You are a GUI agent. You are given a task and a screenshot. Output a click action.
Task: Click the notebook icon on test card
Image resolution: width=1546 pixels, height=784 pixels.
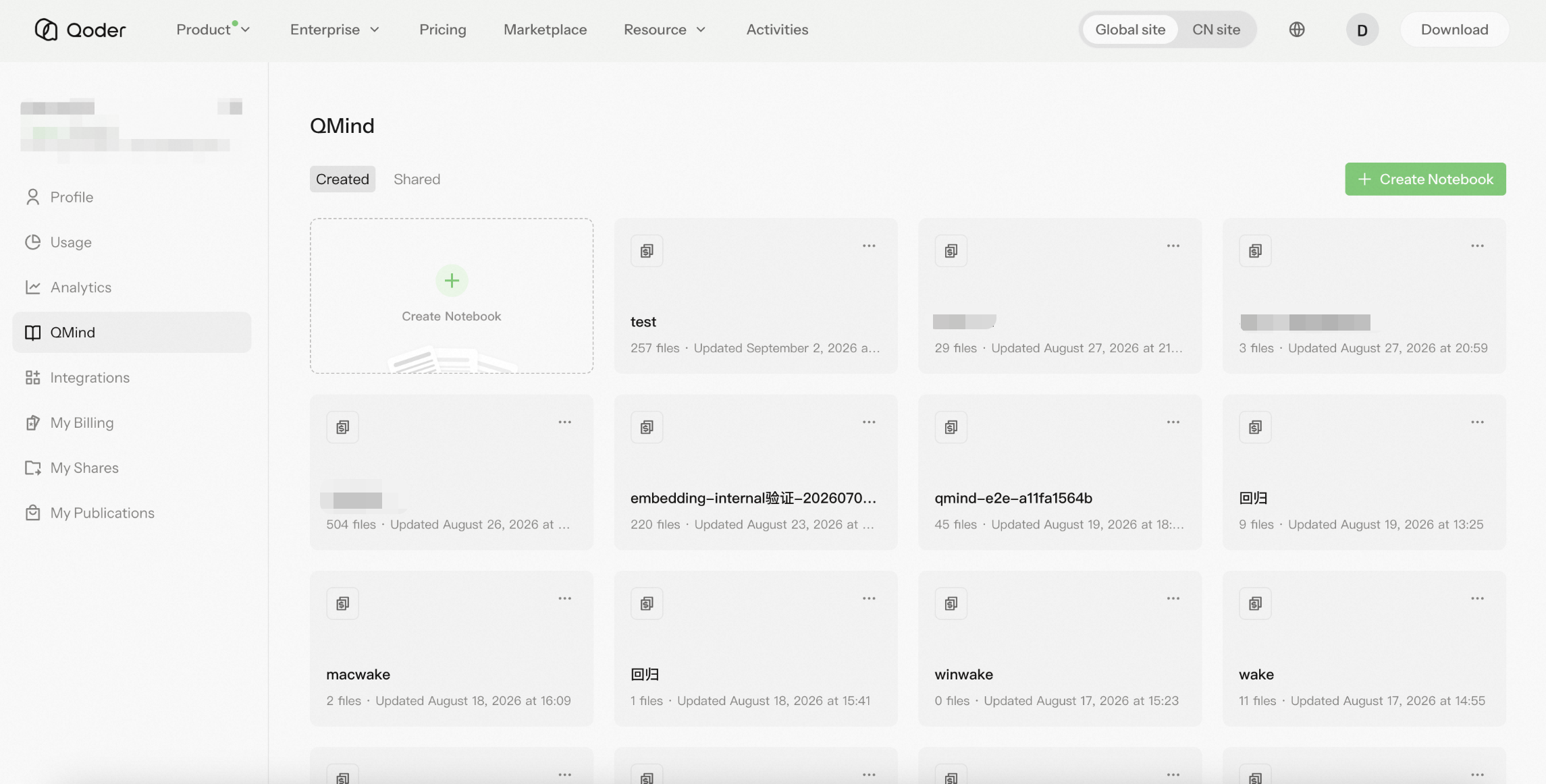[647, 251]
